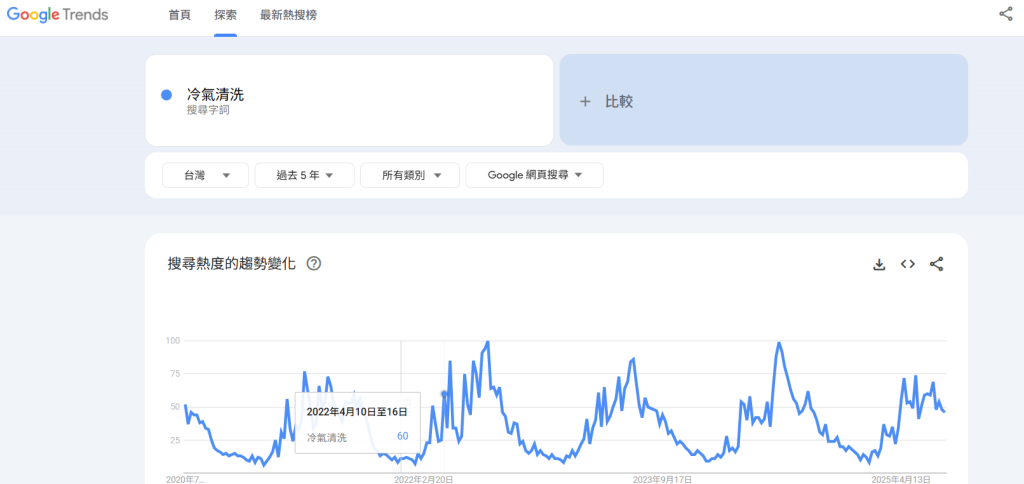The height and width of the screenshot is (484, 1024).
Task: Download the trend chart data as CSV
Action: (879, 264)
